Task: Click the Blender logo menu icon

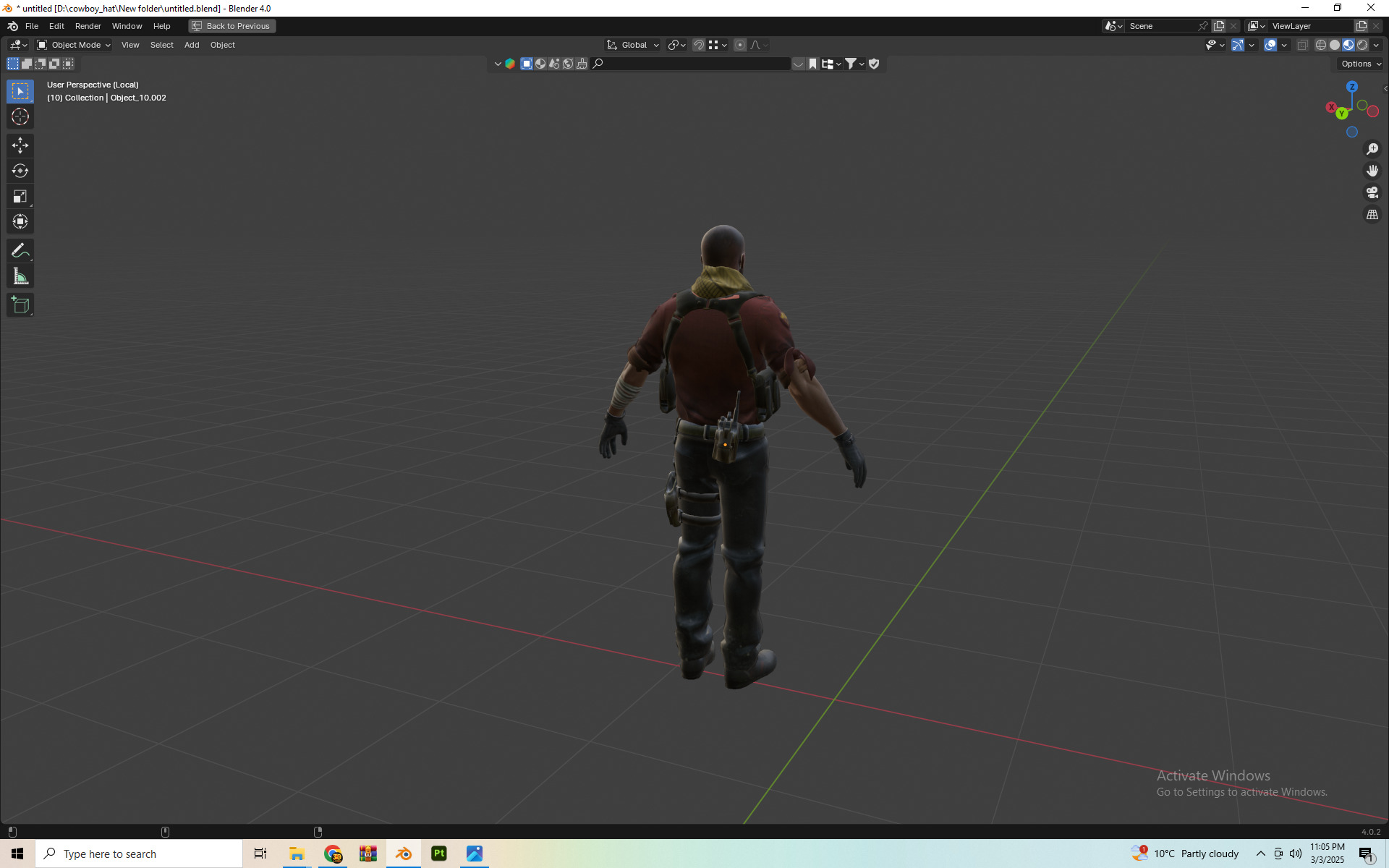Action: coord(12,26)
